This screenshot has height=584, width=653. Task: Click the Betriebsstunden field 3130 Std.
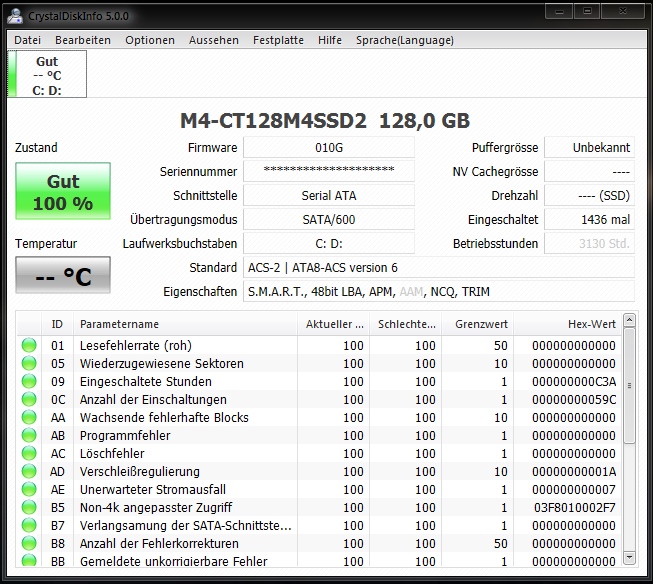tap(590, 243)
